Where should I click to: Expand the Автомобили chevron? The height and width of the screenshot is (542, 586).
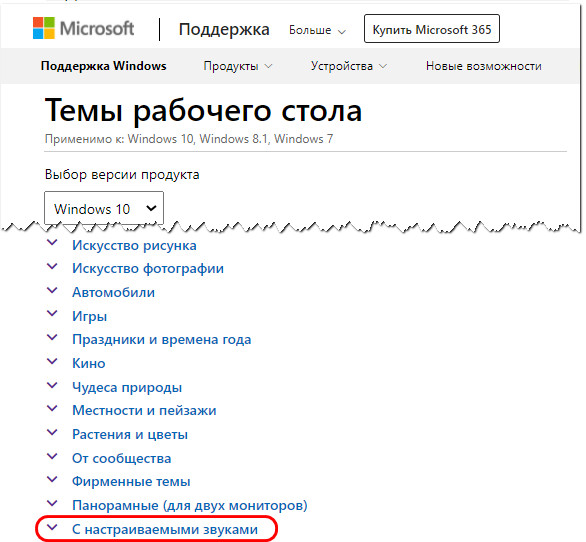pos(52,290)
